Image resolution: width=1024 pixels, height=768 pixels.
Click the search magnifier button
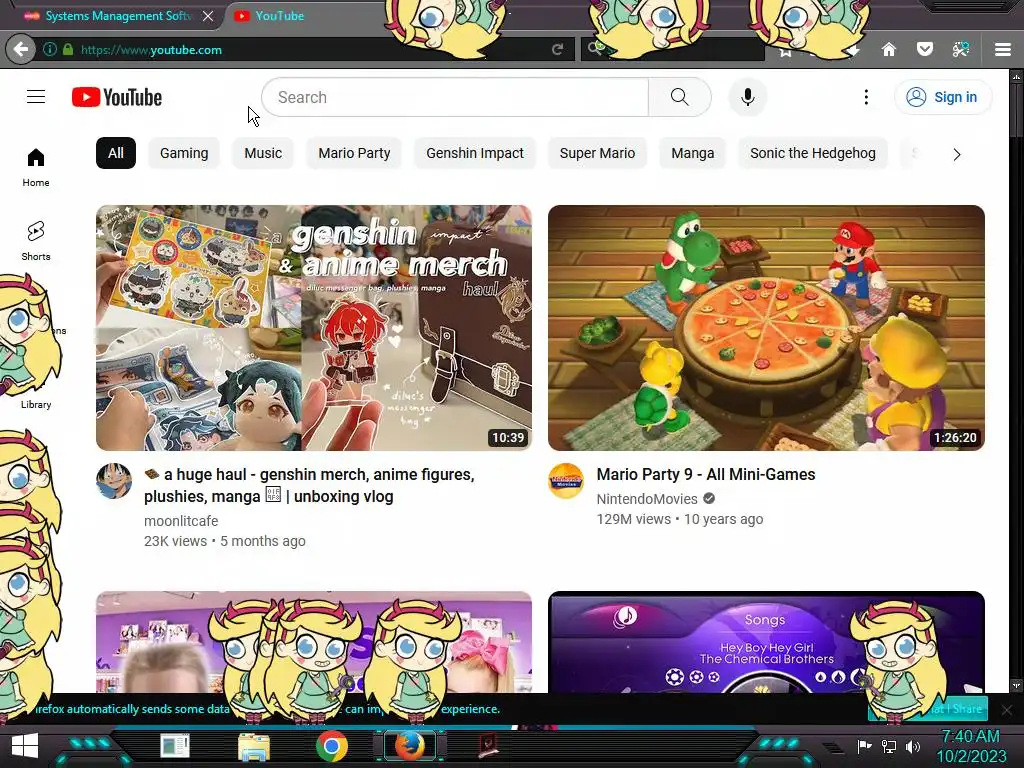coord(679,97)
